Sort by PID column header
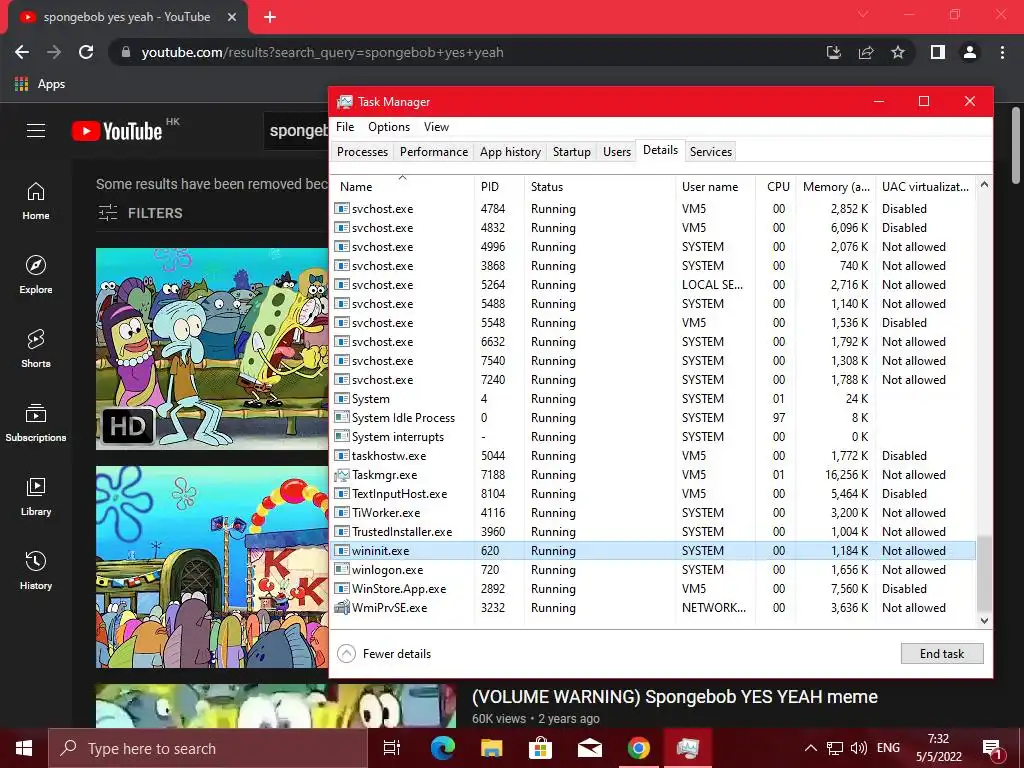 pyautogui.click(x=500, y=187)
